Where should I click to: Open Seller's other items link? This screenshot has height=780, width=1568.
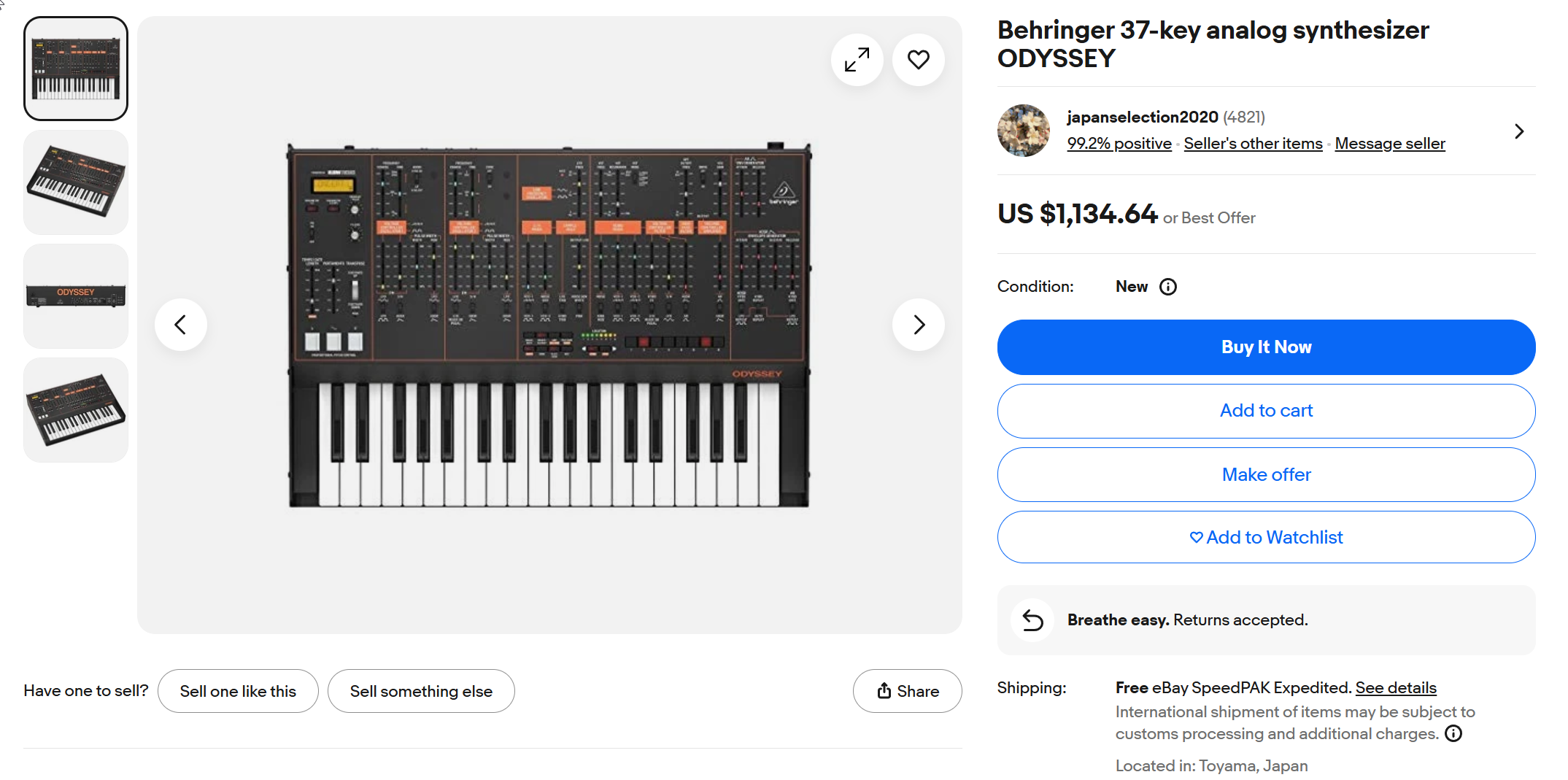[1253, 144]
